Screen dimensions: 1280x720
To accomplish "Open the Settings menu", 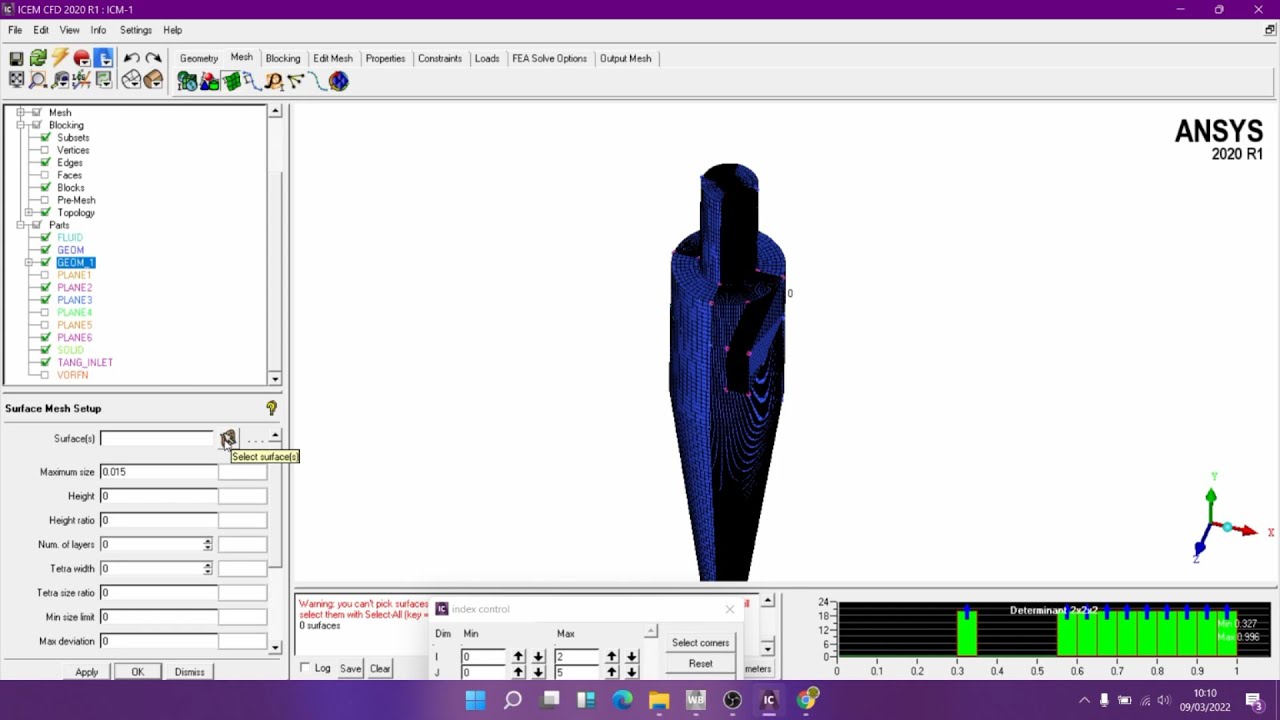I will click(136, 30).
